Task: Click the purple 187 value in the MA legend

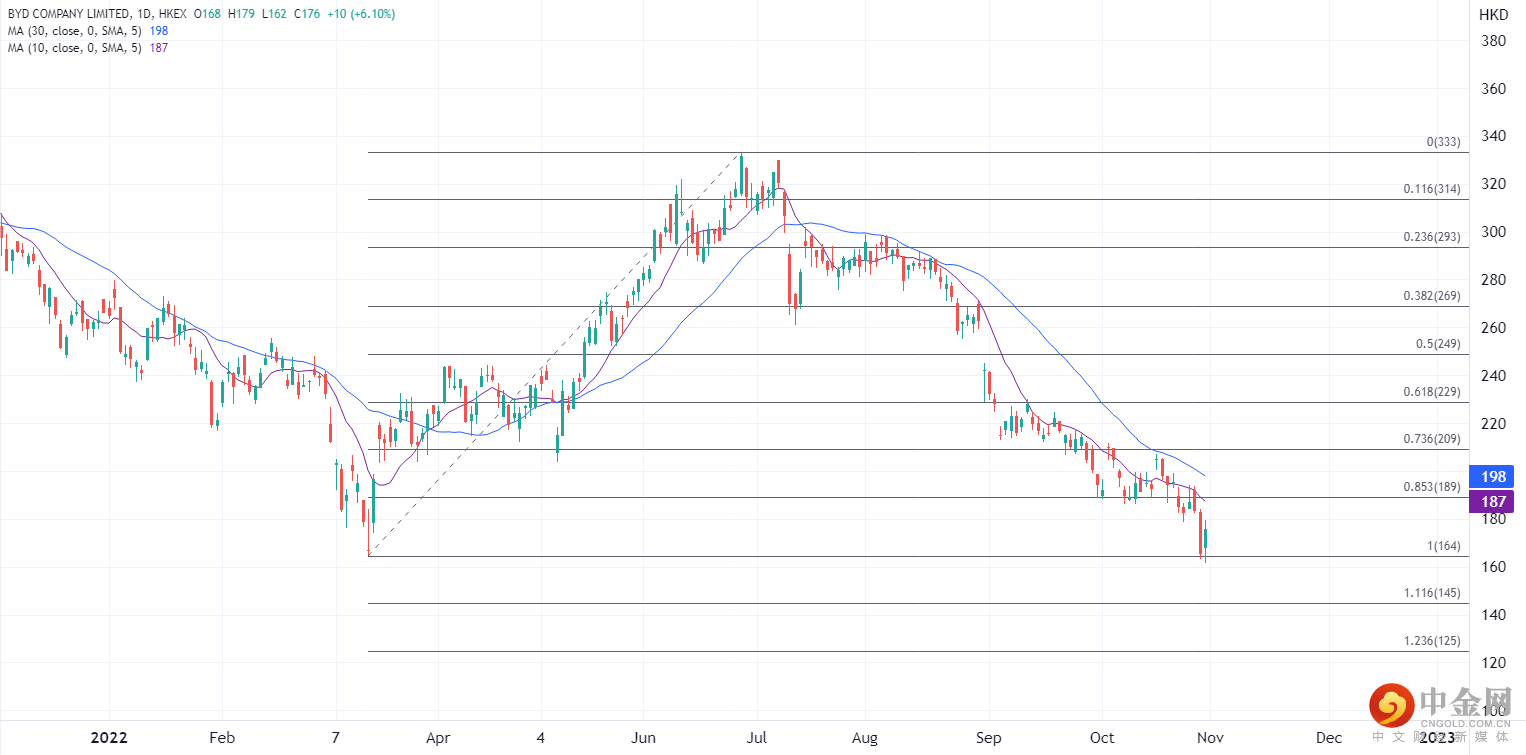Action: 158,48
